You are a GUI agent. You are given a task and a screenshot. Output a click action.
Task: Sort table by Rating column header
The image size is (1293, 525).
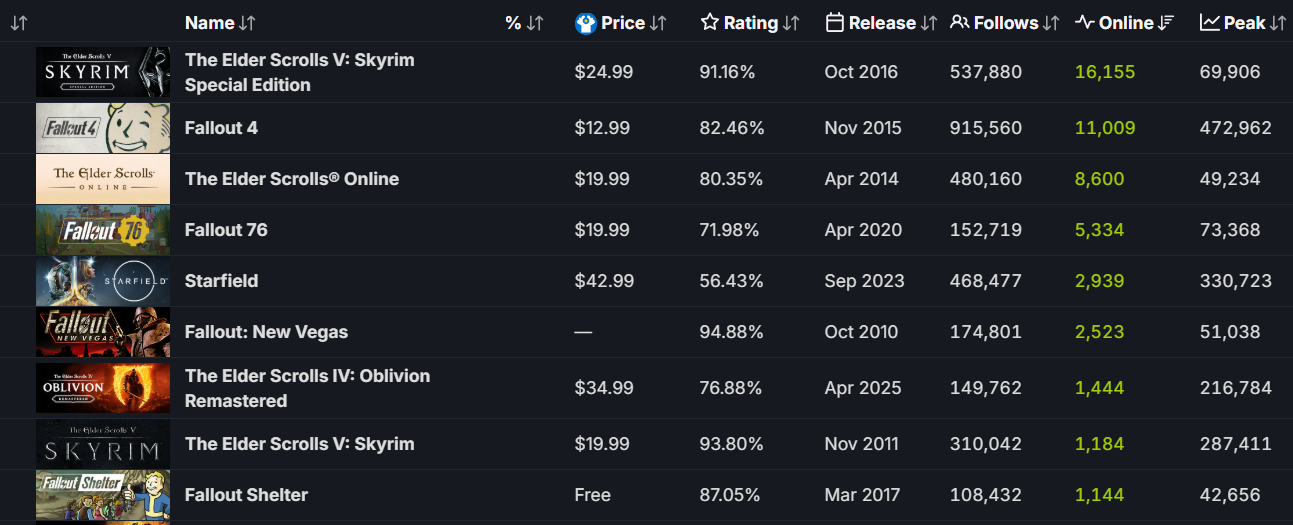(750, 22)
